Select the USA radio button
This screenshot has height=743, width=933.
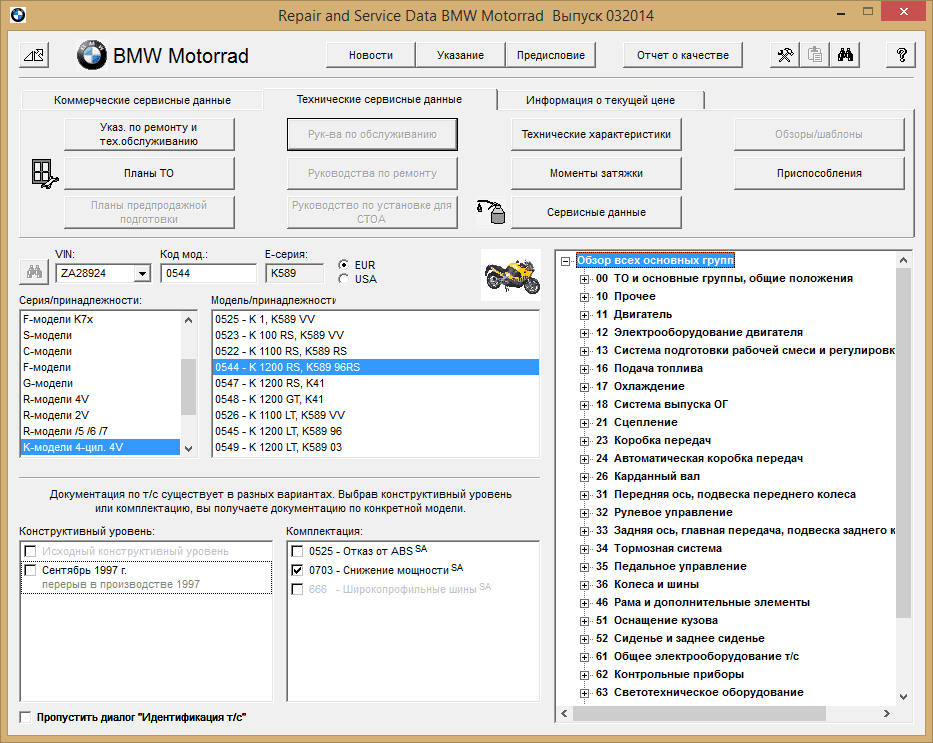(x=346, y=279)
